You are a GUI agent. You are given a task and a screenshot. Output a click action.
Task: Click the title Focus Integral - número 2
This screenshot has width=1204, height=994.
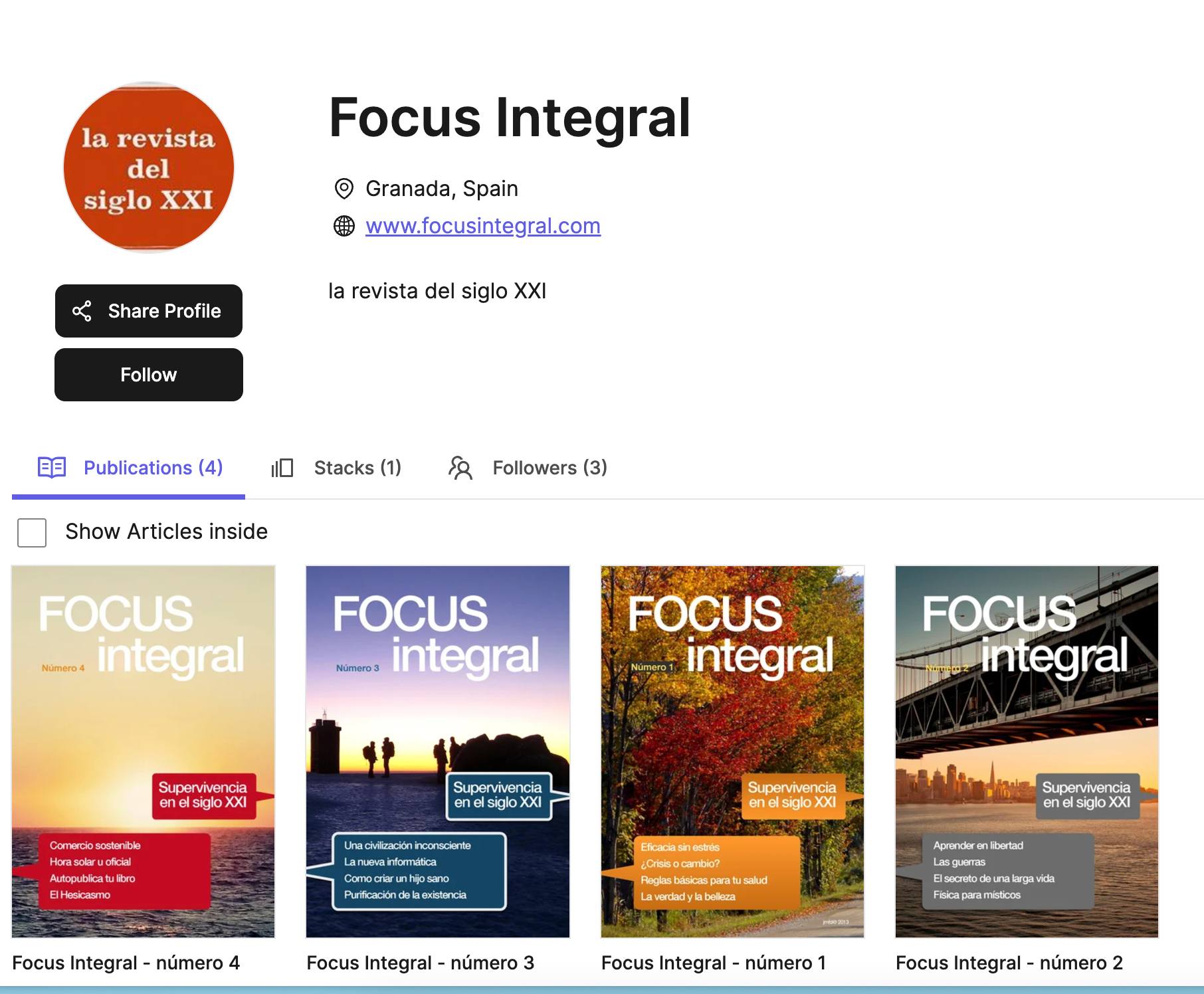(1009, 963)
